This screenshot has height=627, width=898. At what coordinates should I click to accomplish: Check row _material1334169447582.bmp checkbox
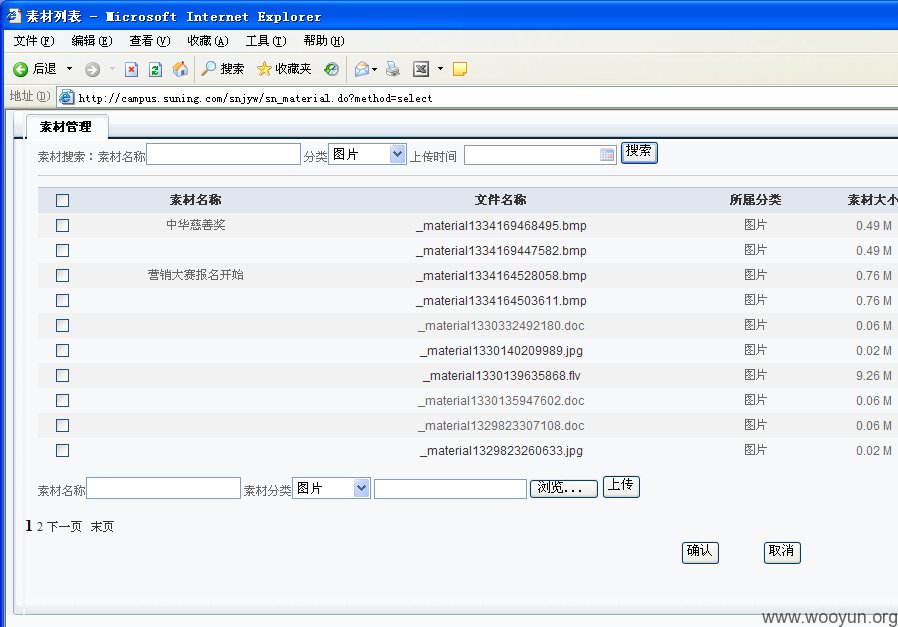point(62,250)
